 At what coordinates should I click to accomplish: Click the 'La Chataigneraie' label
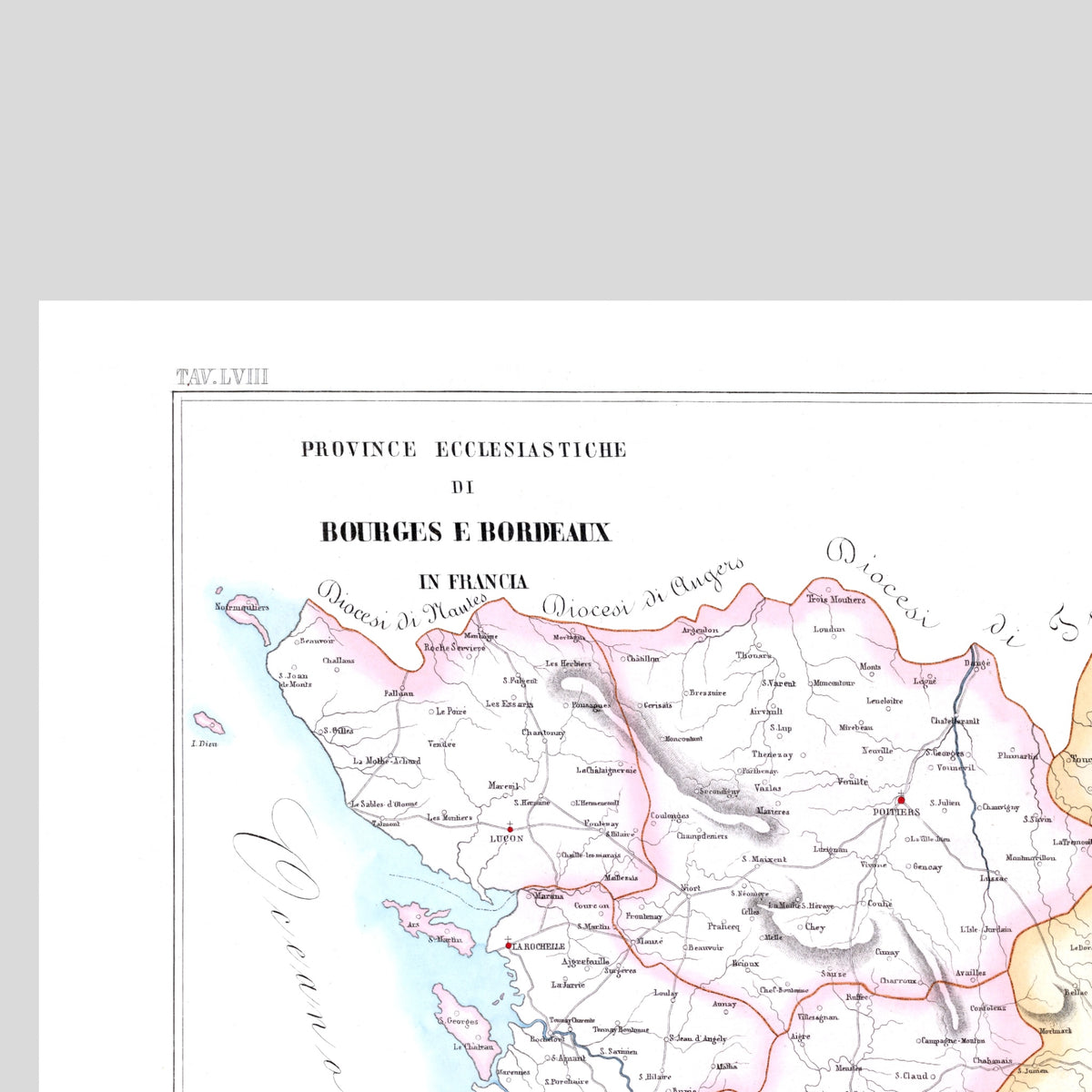[x=606, y=770]
